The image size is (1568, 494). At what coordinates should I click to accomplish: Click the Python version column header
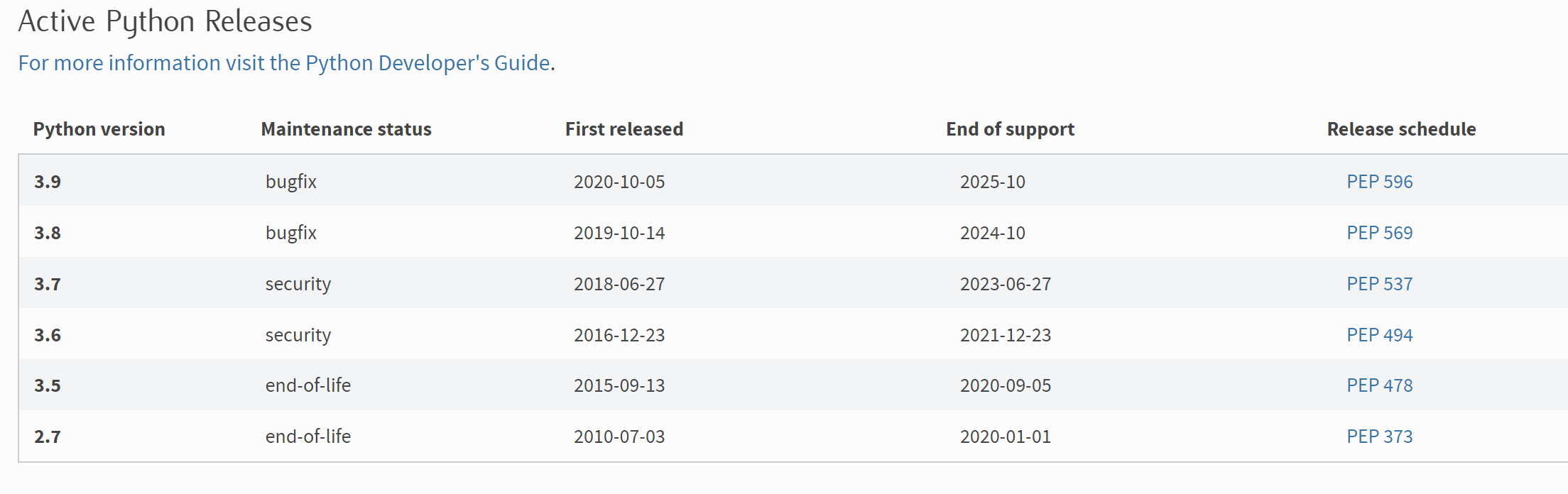(99, 129)
